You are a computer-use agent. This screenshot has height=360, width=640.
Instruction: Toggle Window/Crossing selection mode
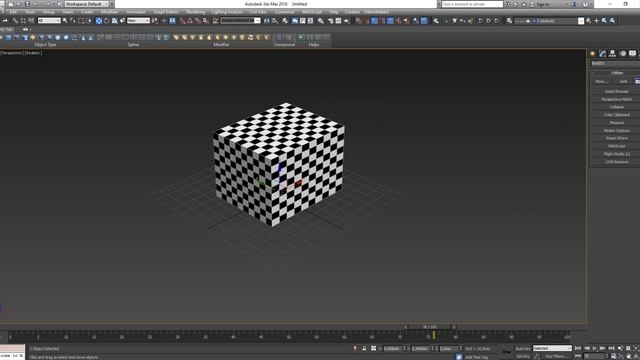coord(89,20)
